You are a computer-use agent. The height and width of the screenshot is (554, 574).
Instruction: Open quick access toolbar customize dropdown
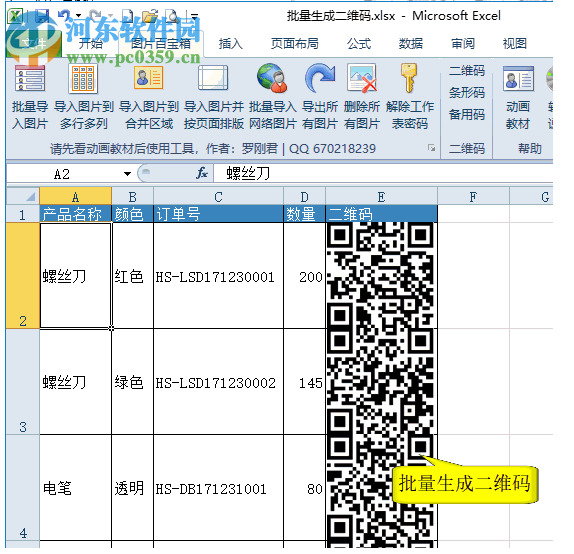click(194, 16)
